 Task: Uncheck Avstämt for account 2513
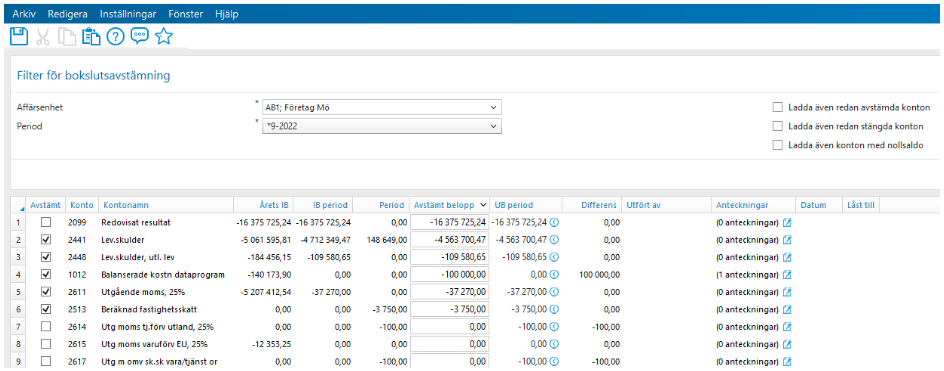point(46,310)
